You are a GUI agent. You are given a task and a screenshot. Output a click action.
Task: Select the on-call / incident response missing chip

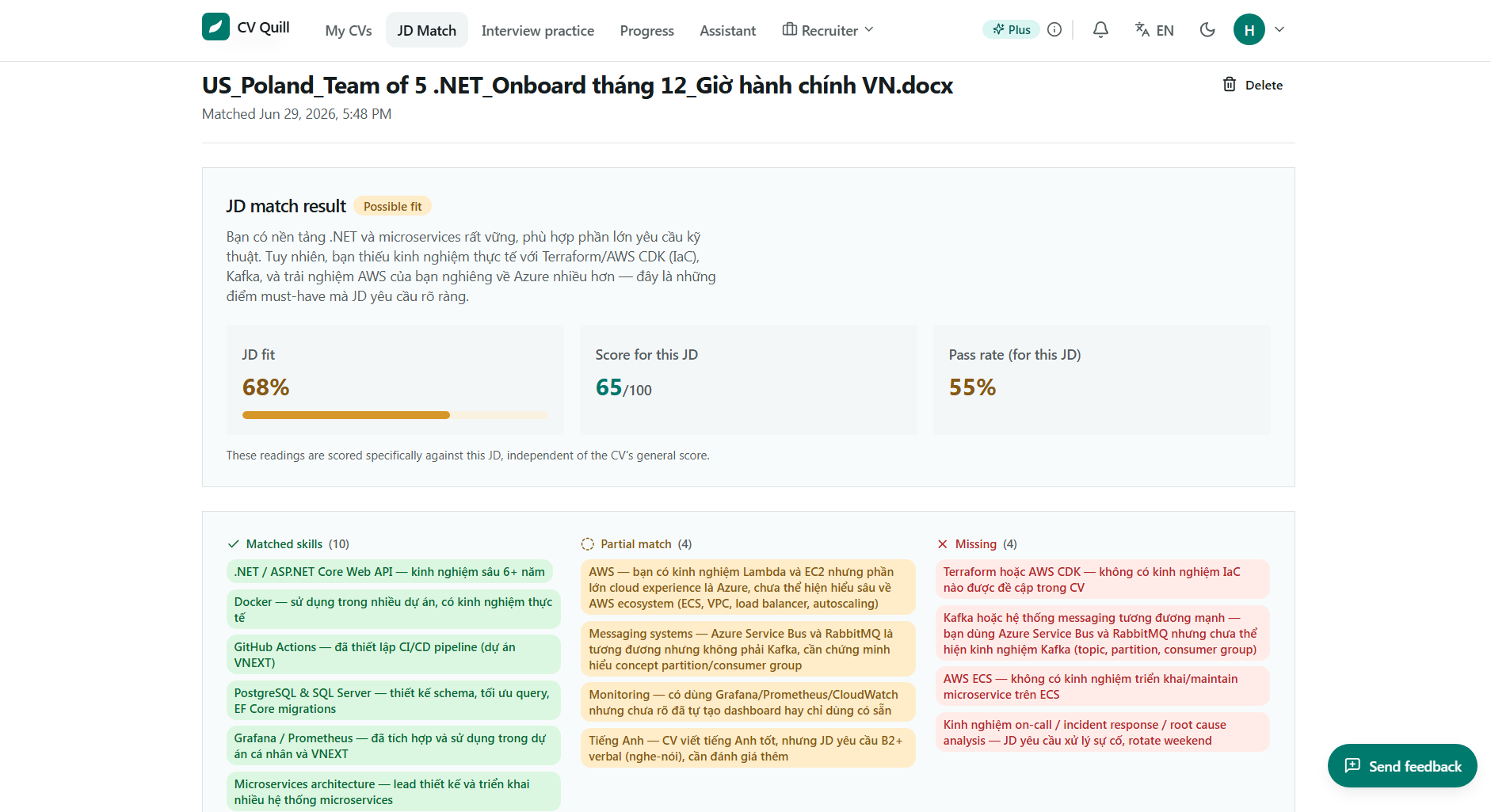point(1102,732)
